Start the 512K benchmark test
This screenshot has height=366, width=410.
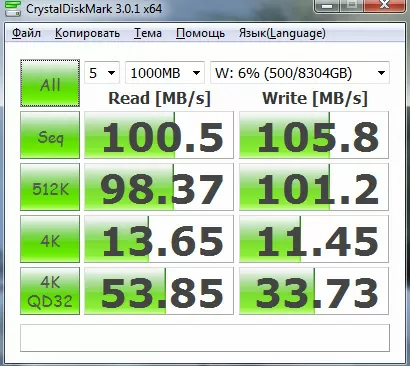coord(50,187)
